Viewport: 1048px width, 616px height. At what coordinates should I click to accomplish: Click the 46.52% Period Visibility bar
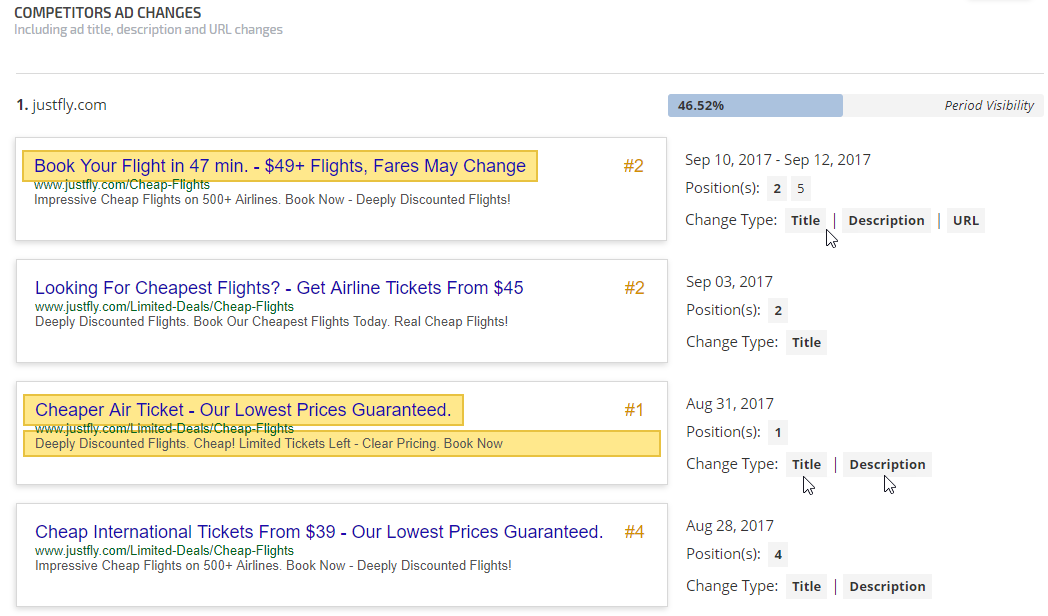(755, 105)
